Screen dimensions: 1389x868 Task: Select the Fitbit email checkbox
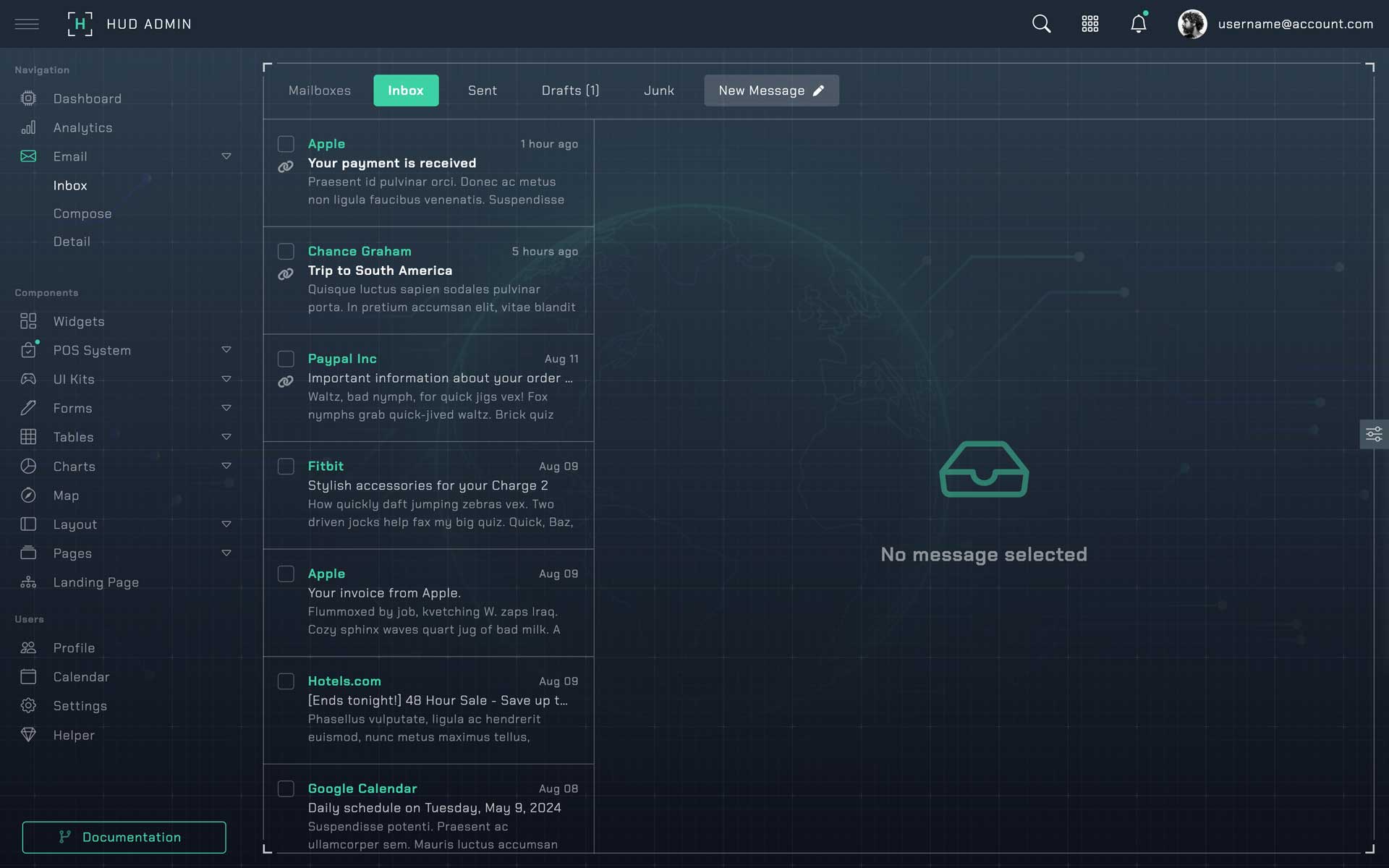pos(286,467)
